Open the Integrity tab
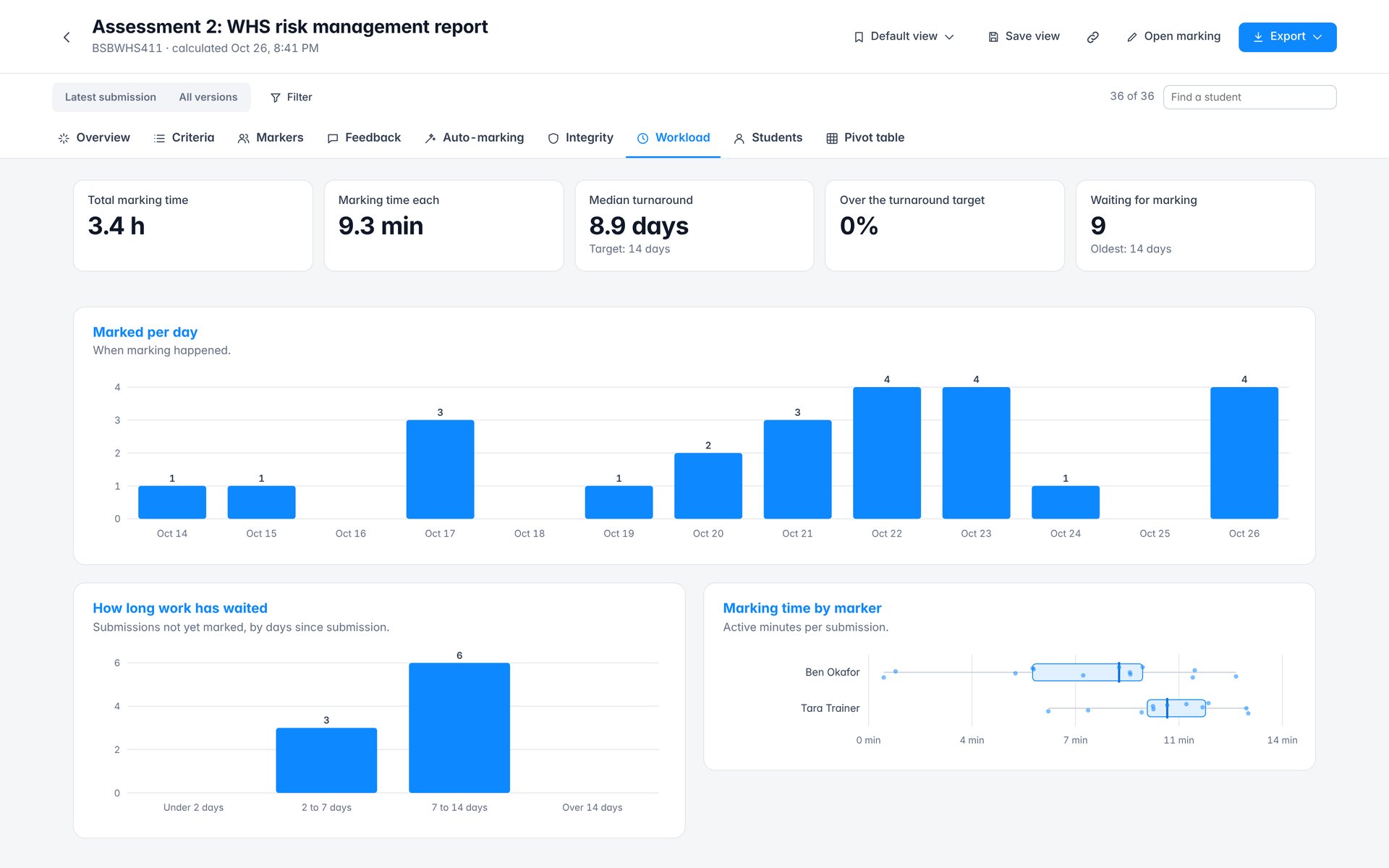 coord(580,137)
